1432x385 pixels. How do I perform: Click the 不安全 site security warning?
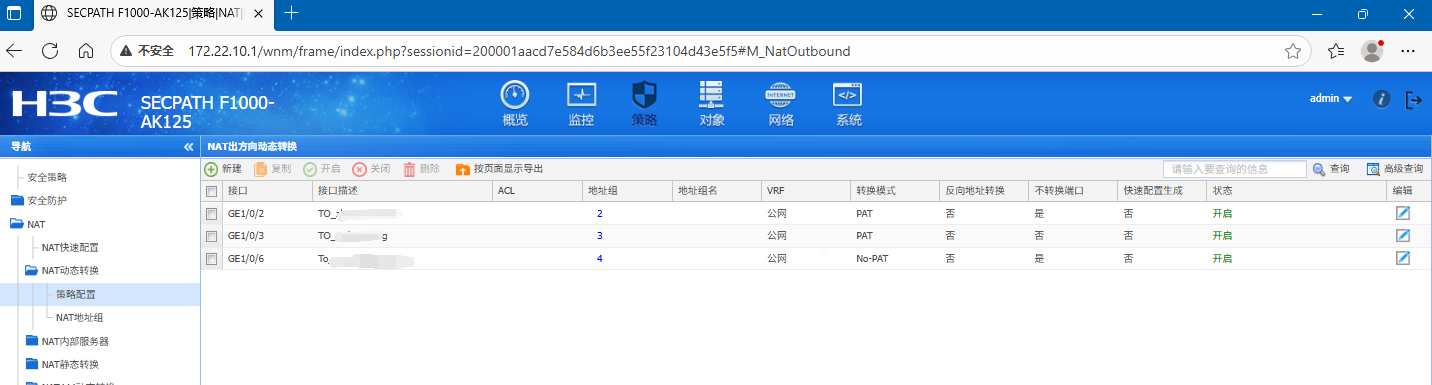coord(148,50)
